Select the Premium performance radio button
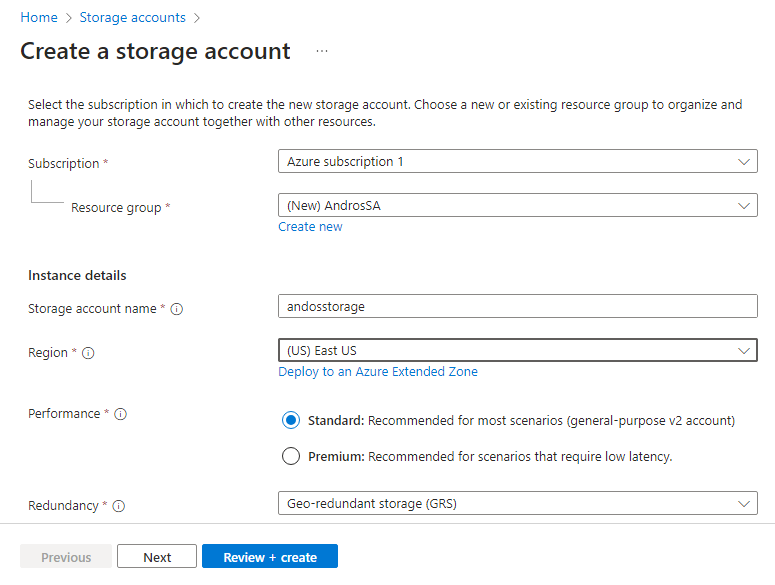This screenshot has width=775, height=585. point(291,457)
